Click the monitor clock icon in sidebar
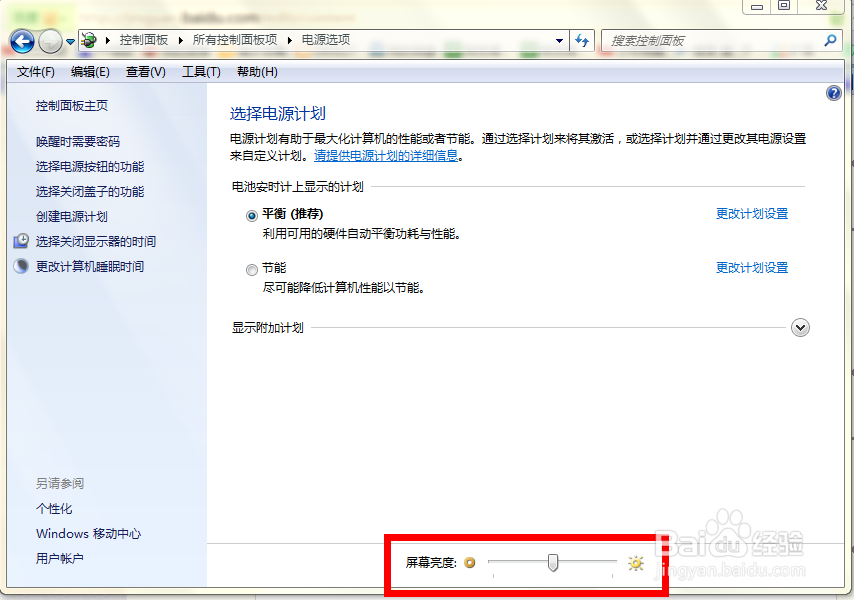This screenshot has width=854, height=600. (21, 241)
